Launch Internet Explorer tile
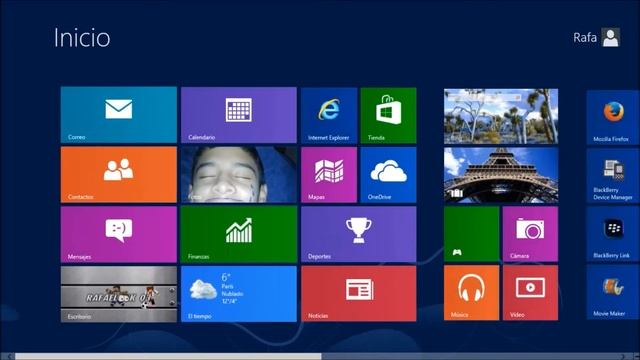This screenshot has width=640, height=360. [x=329, y=116]
